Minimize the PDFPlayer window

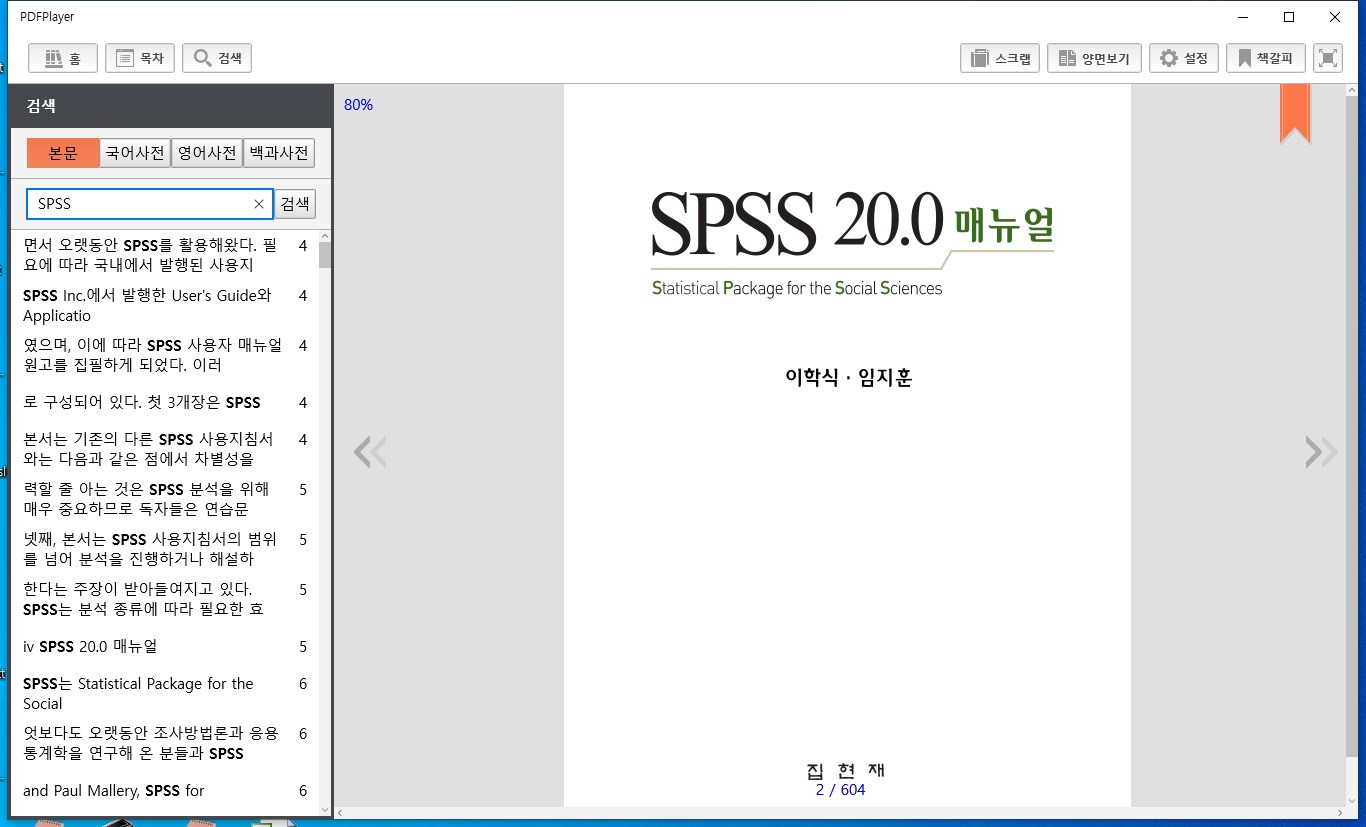1243,17
